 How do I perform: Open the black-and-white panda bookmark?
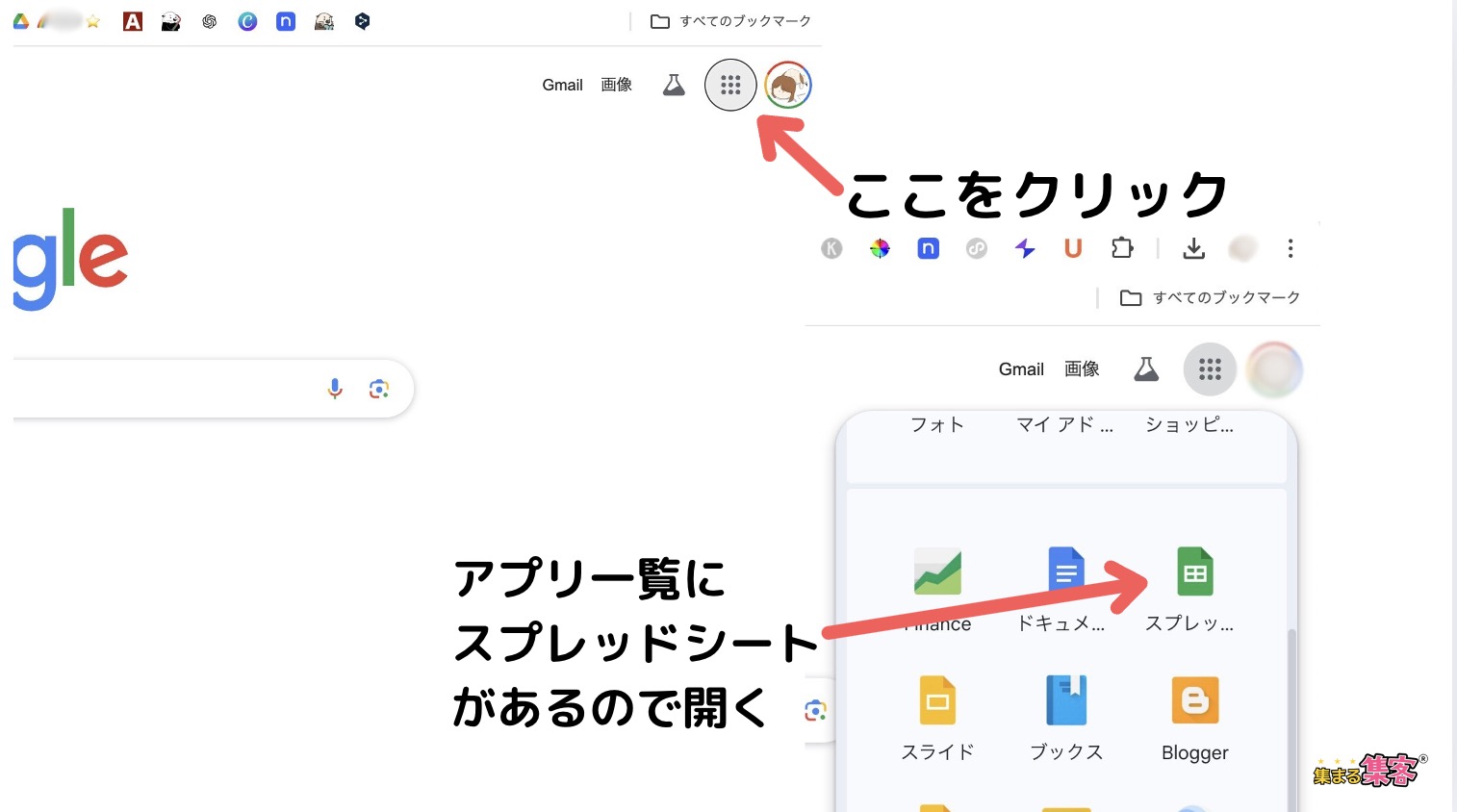tap(171, 21)
